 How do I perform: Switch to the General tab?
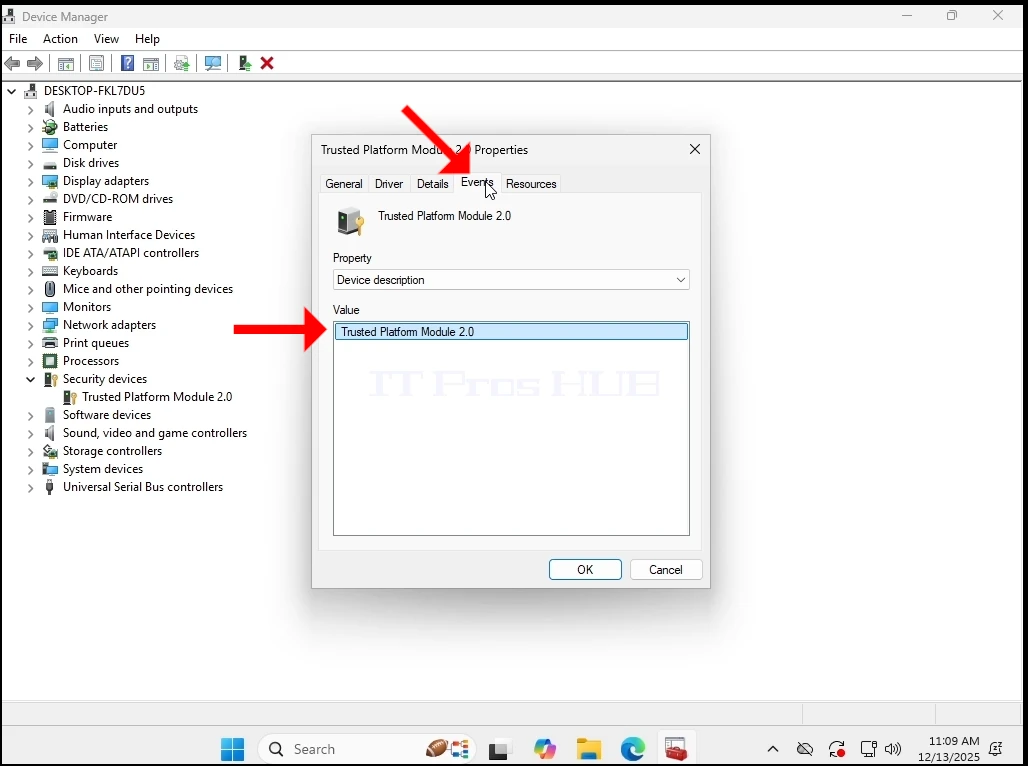point(344,184)
